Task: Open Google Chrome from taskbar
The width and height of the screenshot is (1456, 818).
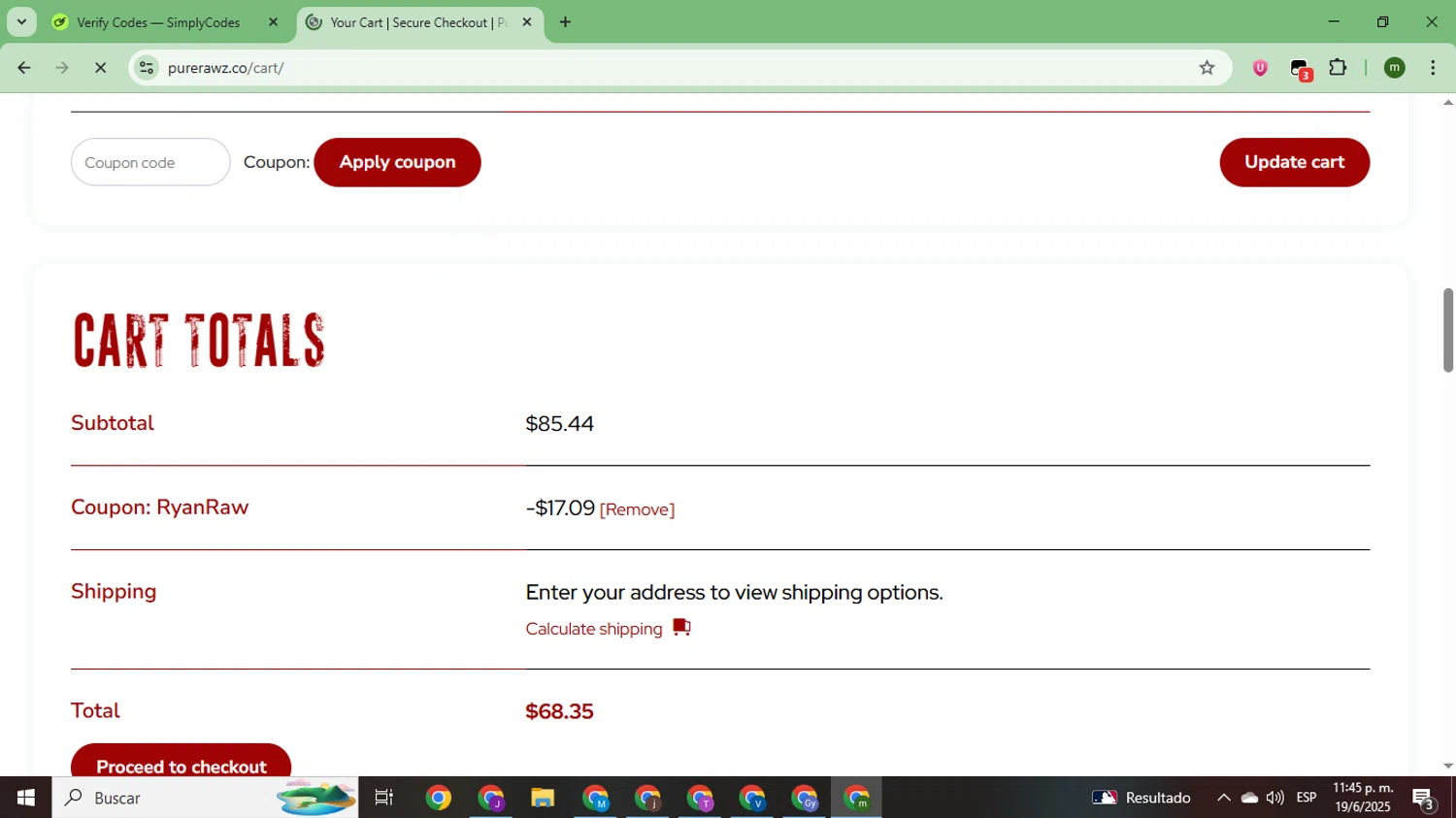Action: click(439, 798)
